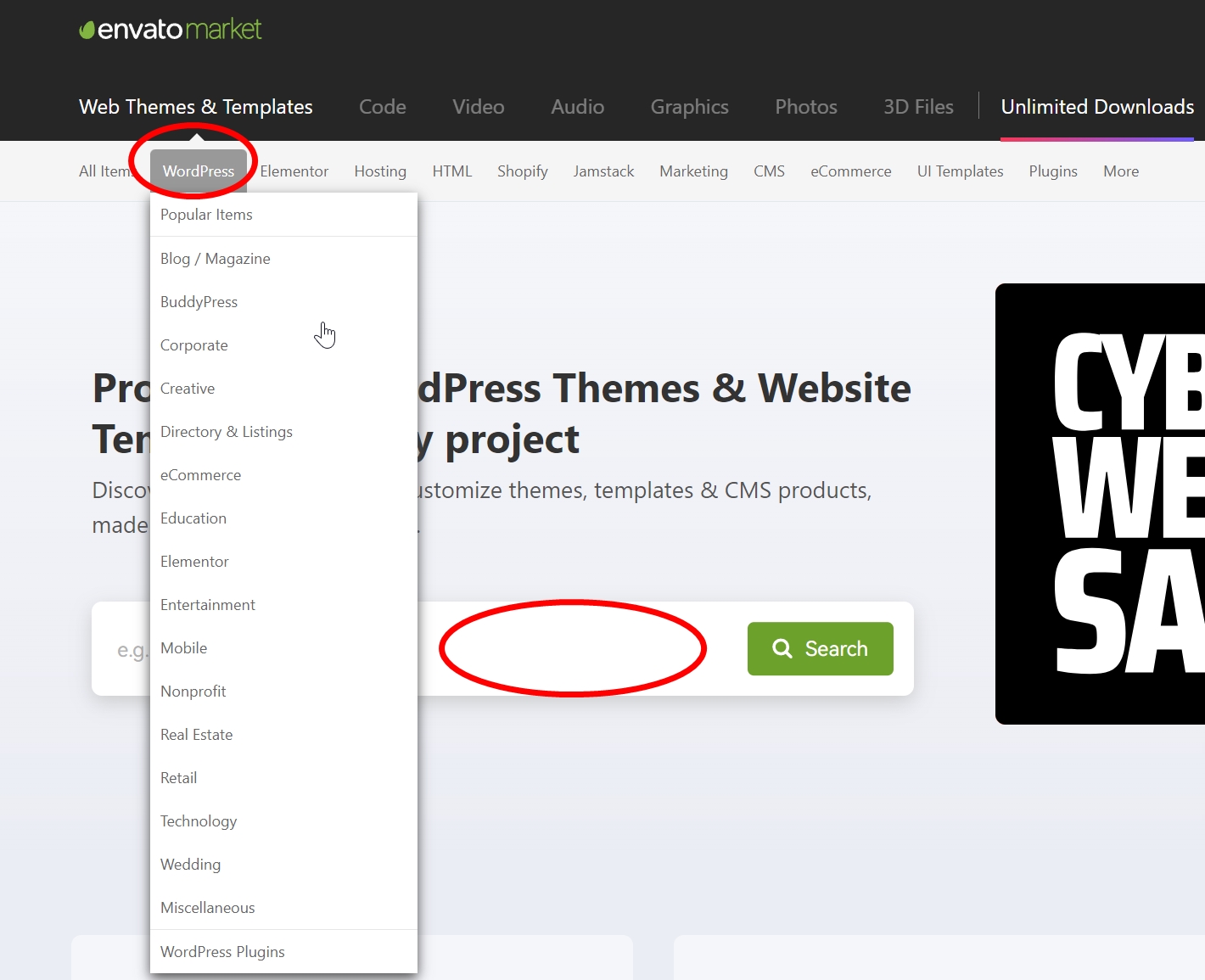The image size is (1205, 980).
Task: Open the Elementor category
Action: (294, 171)
